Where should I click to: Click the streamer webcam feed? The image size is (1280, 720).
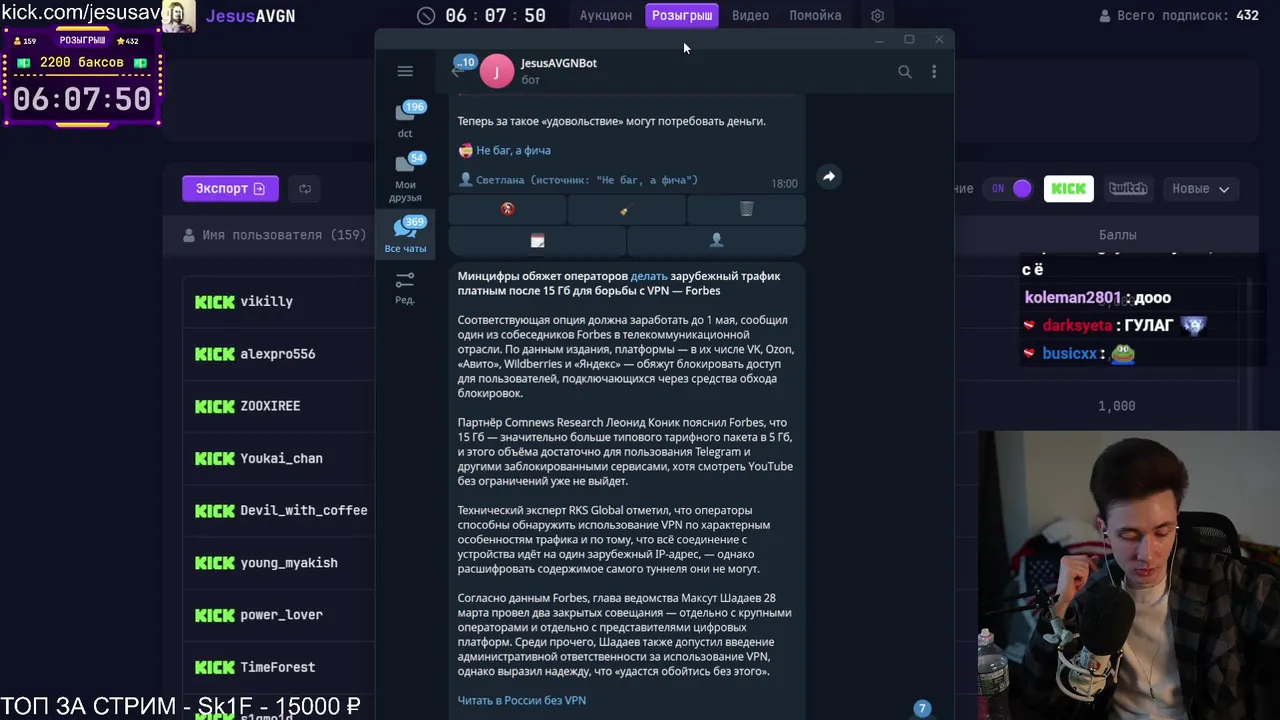pos(1129,575)
